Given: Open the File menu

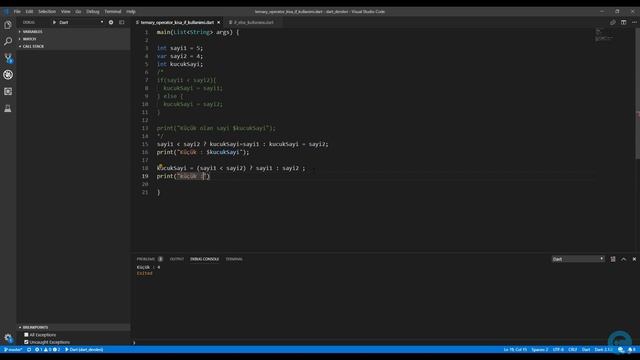Looking at the screenshot, I should pos(17,11).
